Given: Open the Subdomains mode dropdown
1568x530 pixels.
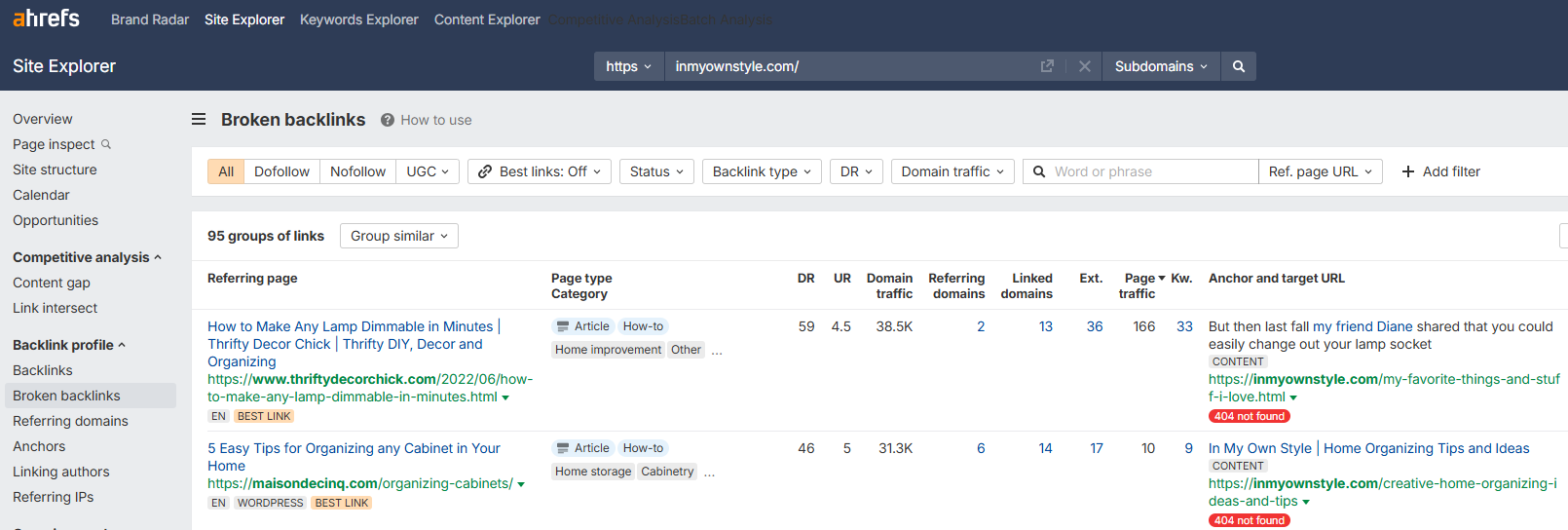Looking at the screenshot, I should (1161, 66).
